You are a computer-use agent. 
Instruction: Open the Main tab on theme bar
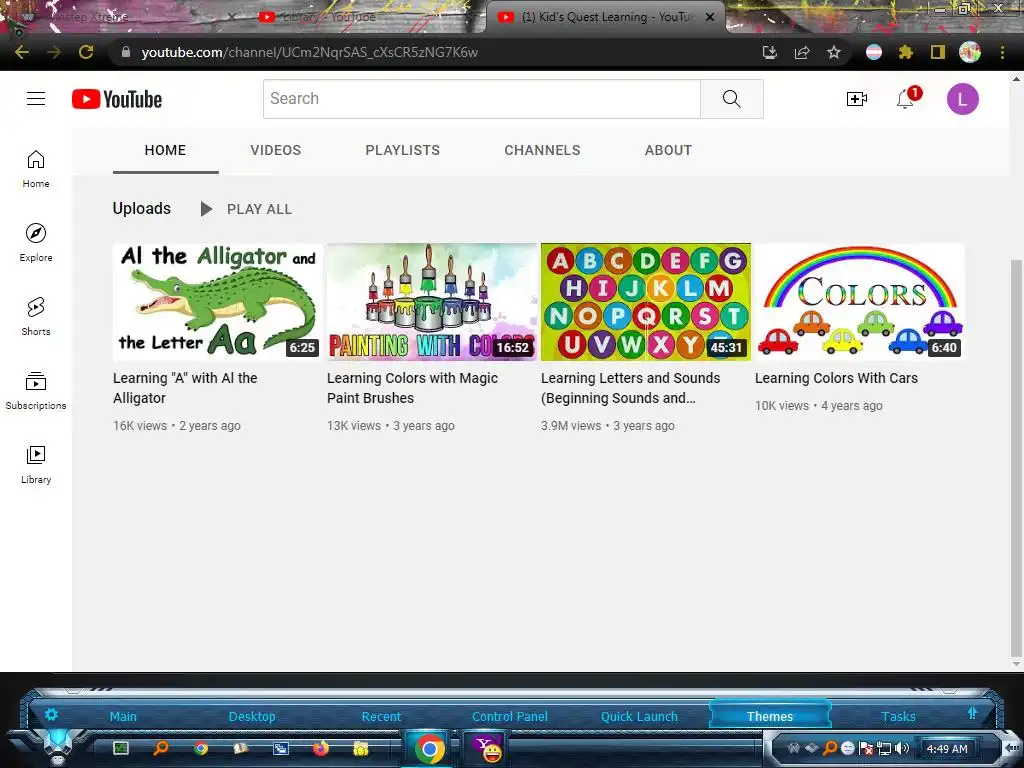coord(123,716)
